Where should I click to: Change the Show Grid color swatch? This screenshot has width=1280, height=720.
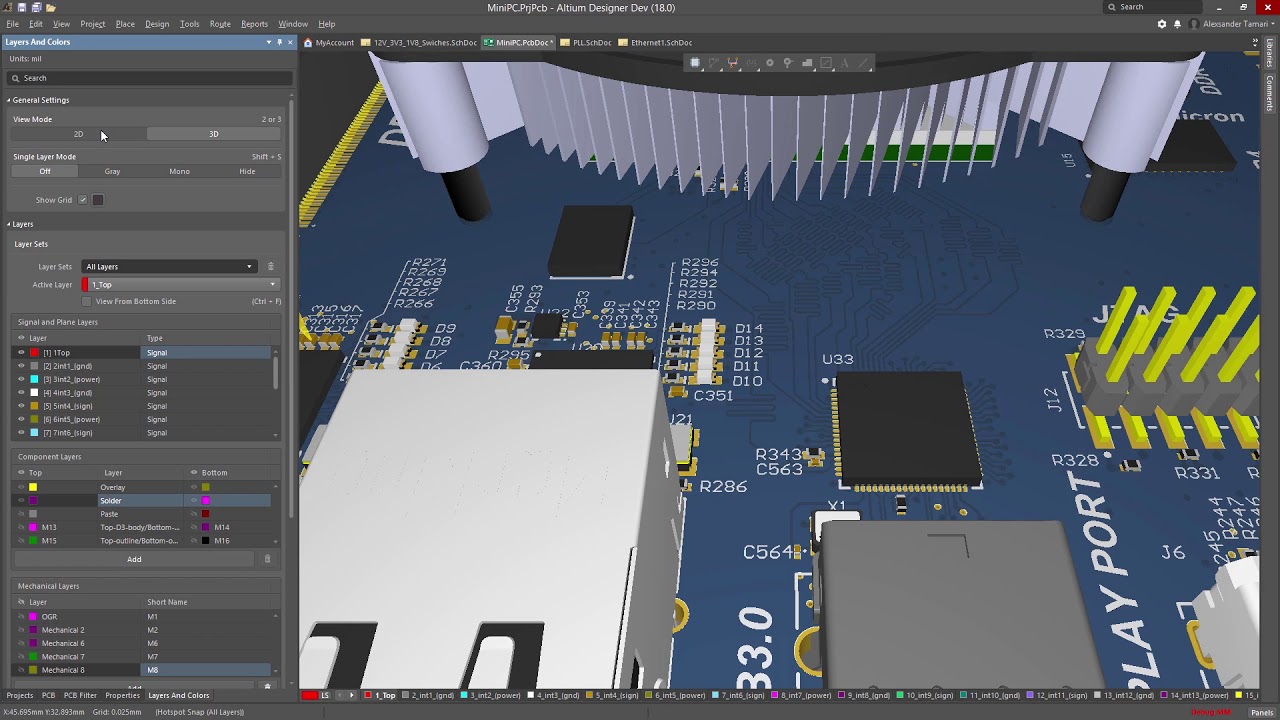[x=98, y=200]
